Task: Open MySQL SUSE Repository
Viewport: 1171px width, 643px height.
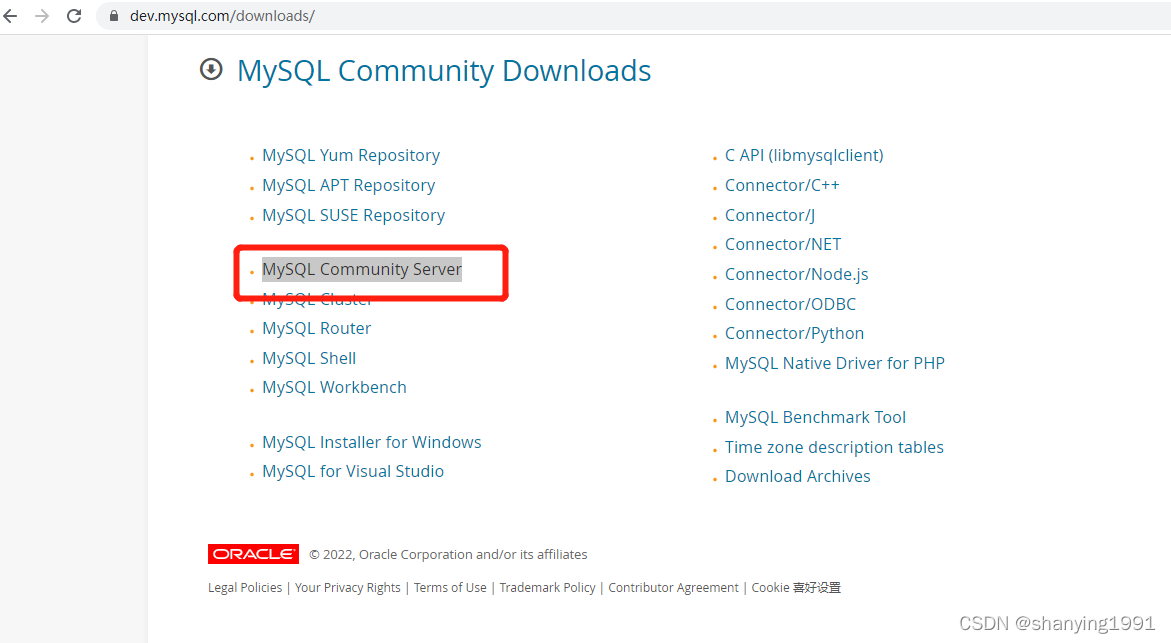Action: tap(353, 215)
